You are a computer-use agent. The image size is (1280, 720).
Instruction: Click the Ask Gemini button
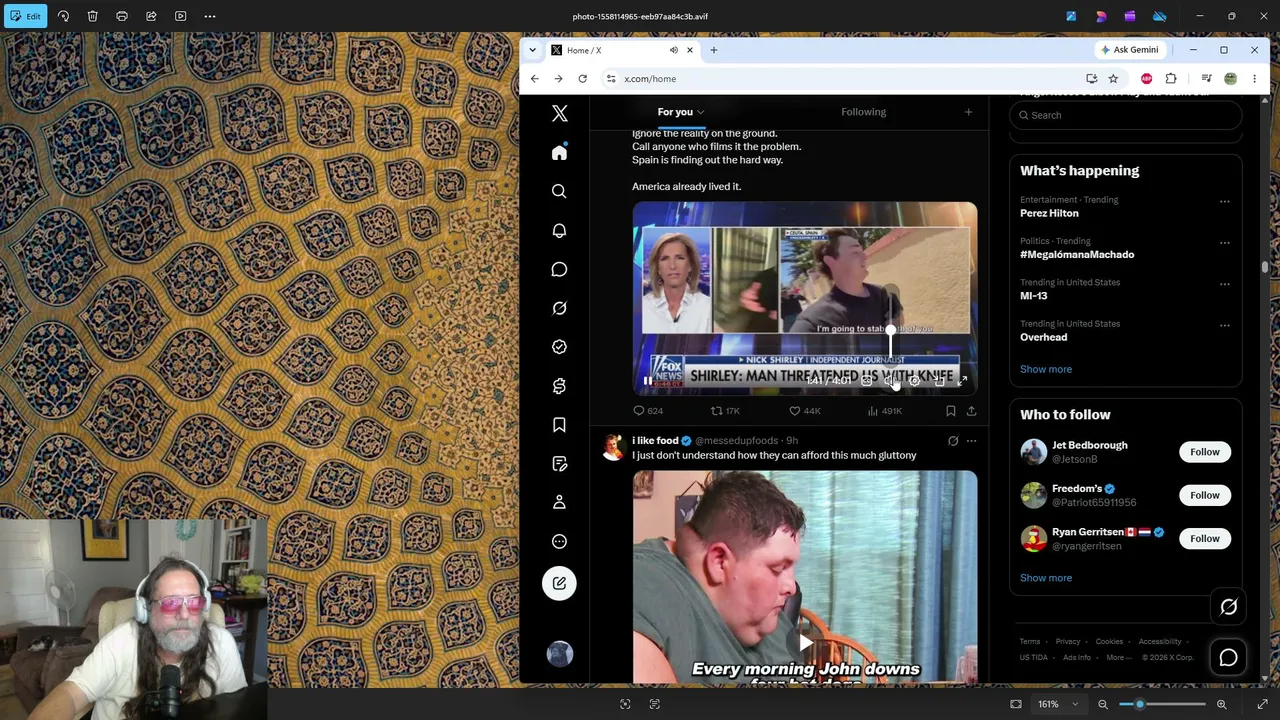pos(1130,50)
